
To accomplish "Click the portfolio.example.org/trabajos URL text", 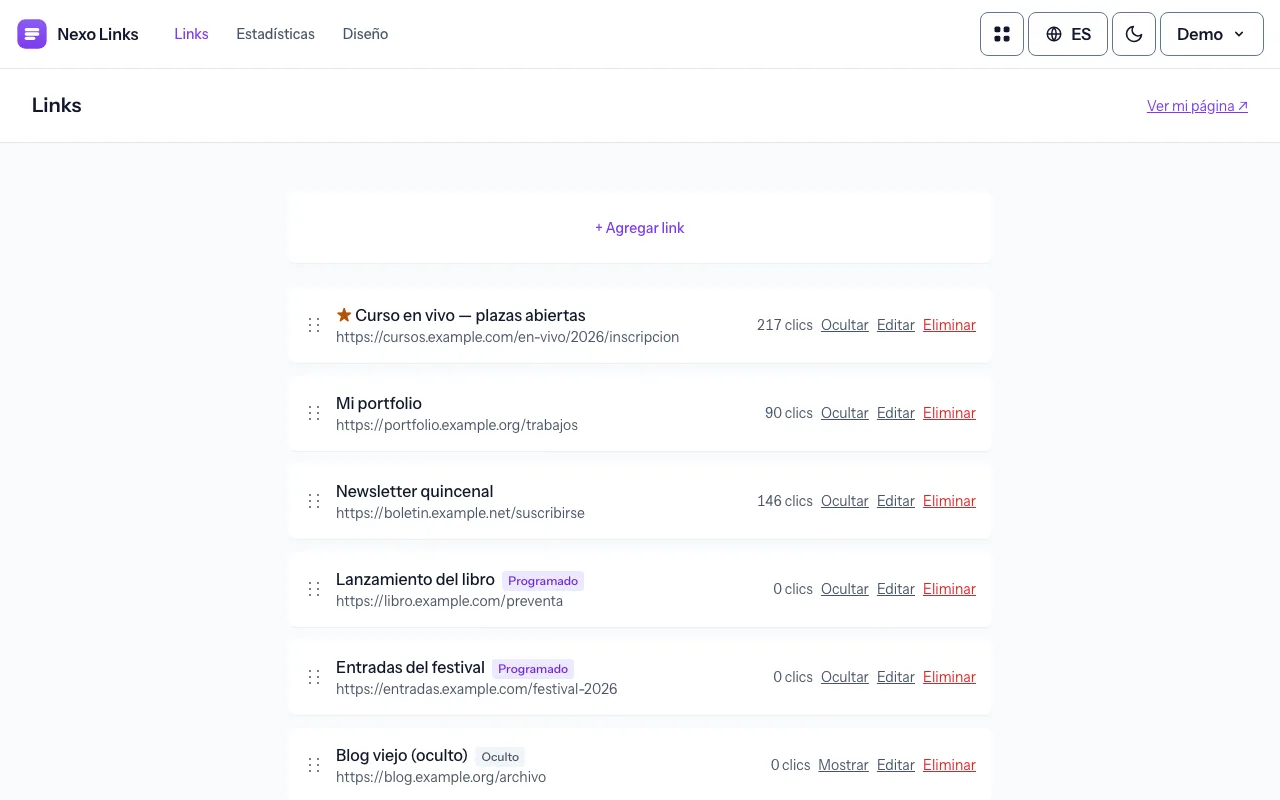I will coord(457,425).
